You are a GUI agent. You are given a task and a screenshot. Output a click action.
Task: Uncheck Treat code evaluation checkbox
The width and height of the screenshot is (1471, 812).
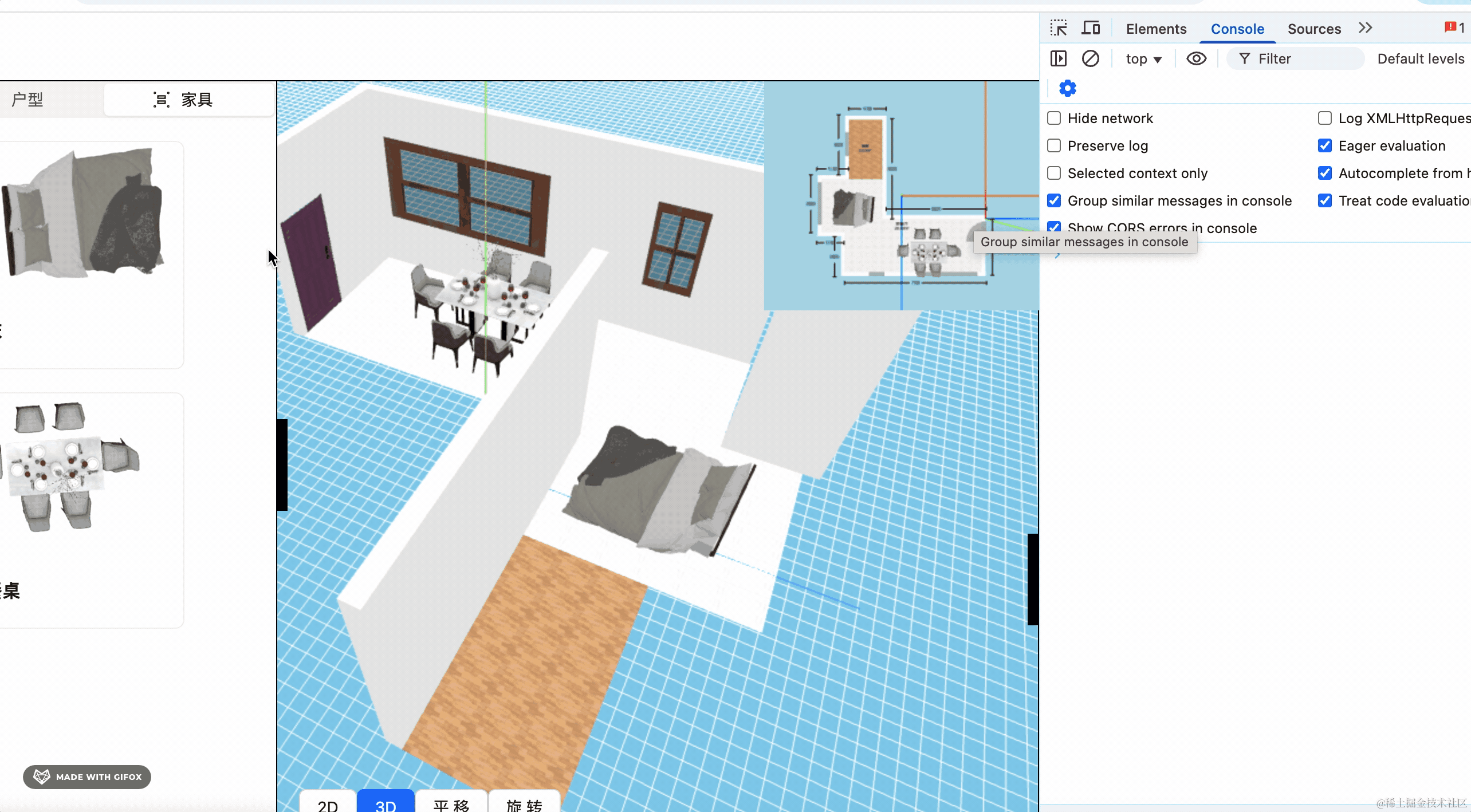(x=1325, y=200)
